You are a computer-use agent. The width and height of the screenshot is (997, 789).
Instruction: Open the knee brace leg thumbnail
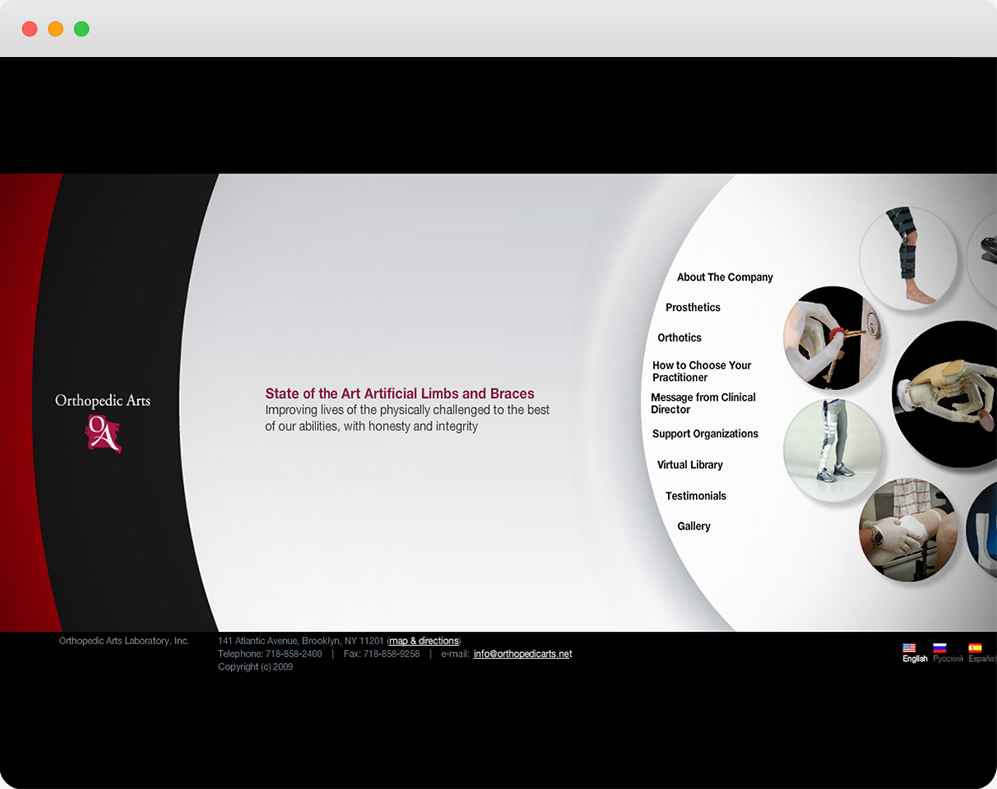click(x=908, y=257)
